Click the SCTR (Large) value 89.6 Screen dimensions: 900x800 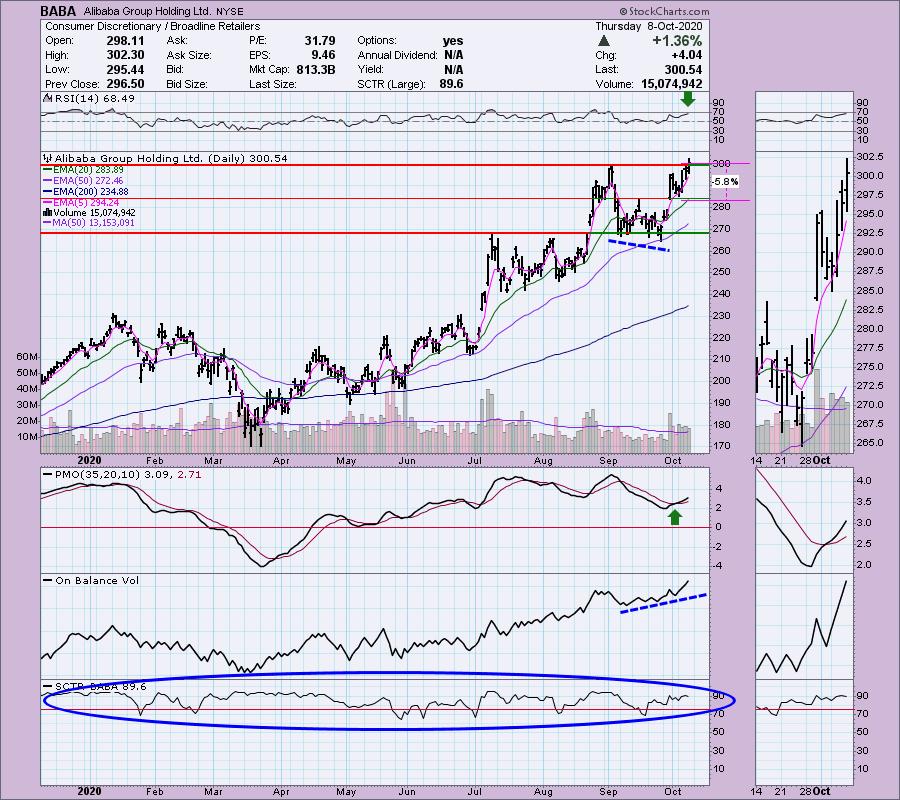pos(451,84)
